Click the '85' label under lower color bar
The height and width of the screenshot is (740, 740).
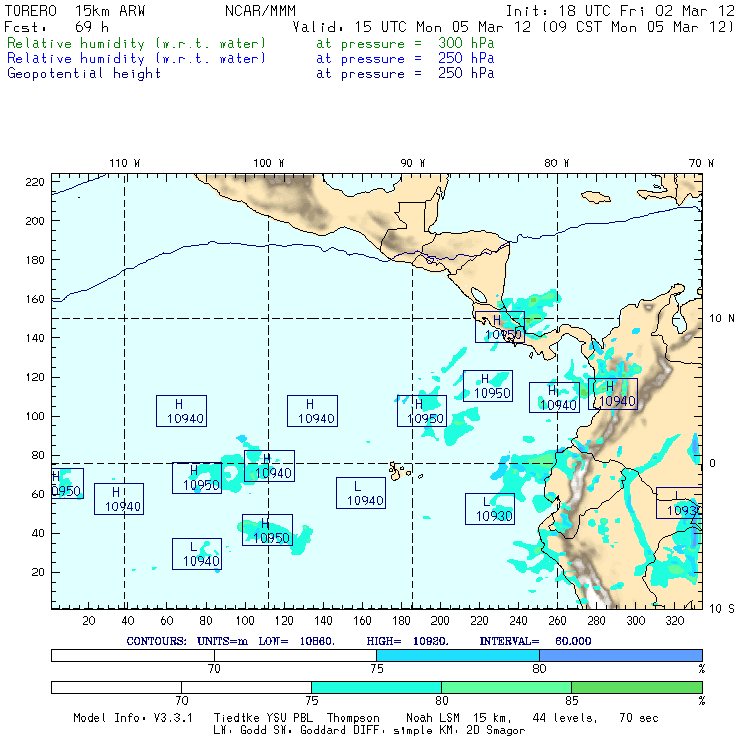coord(572,700)
